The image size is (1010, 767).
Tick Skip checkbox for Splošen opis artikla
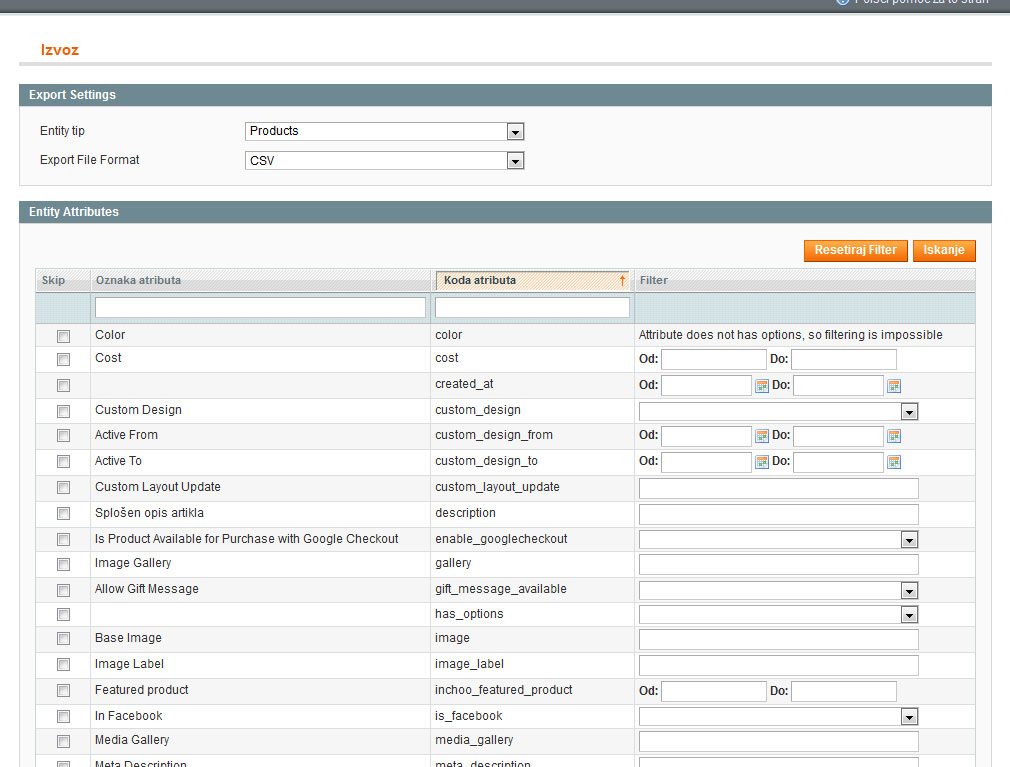pyautogui.click(x=63, y=513)
